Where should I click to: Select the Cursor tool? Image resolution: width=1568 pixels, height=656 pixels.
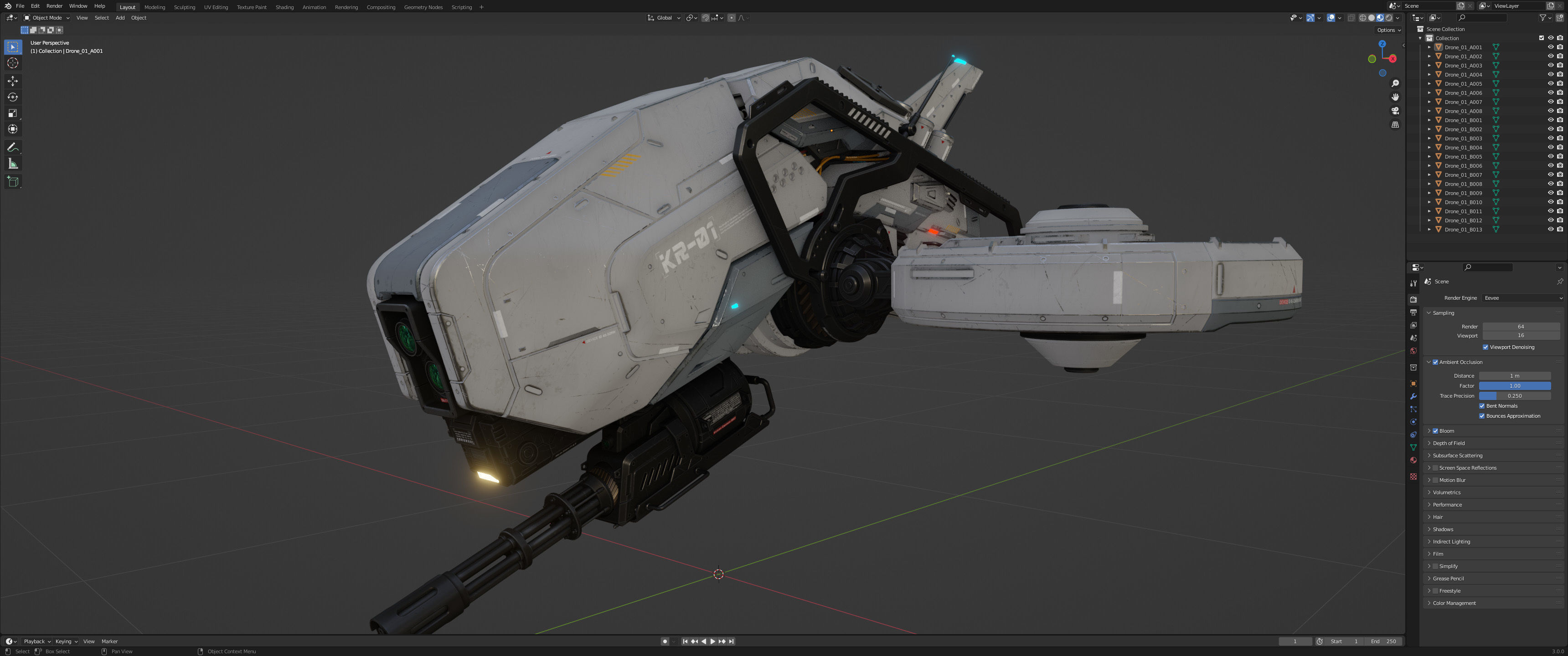[13, 63]
